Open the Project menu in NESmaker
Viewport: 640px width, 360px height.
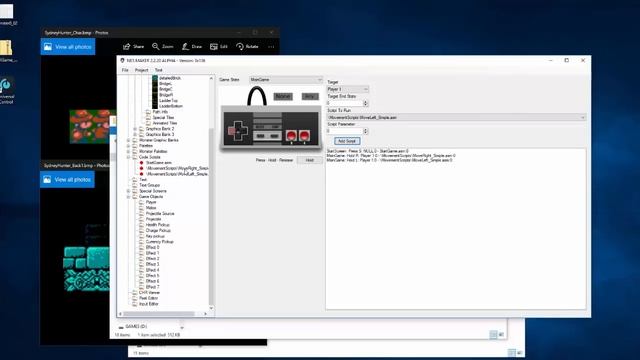(141, 70)
